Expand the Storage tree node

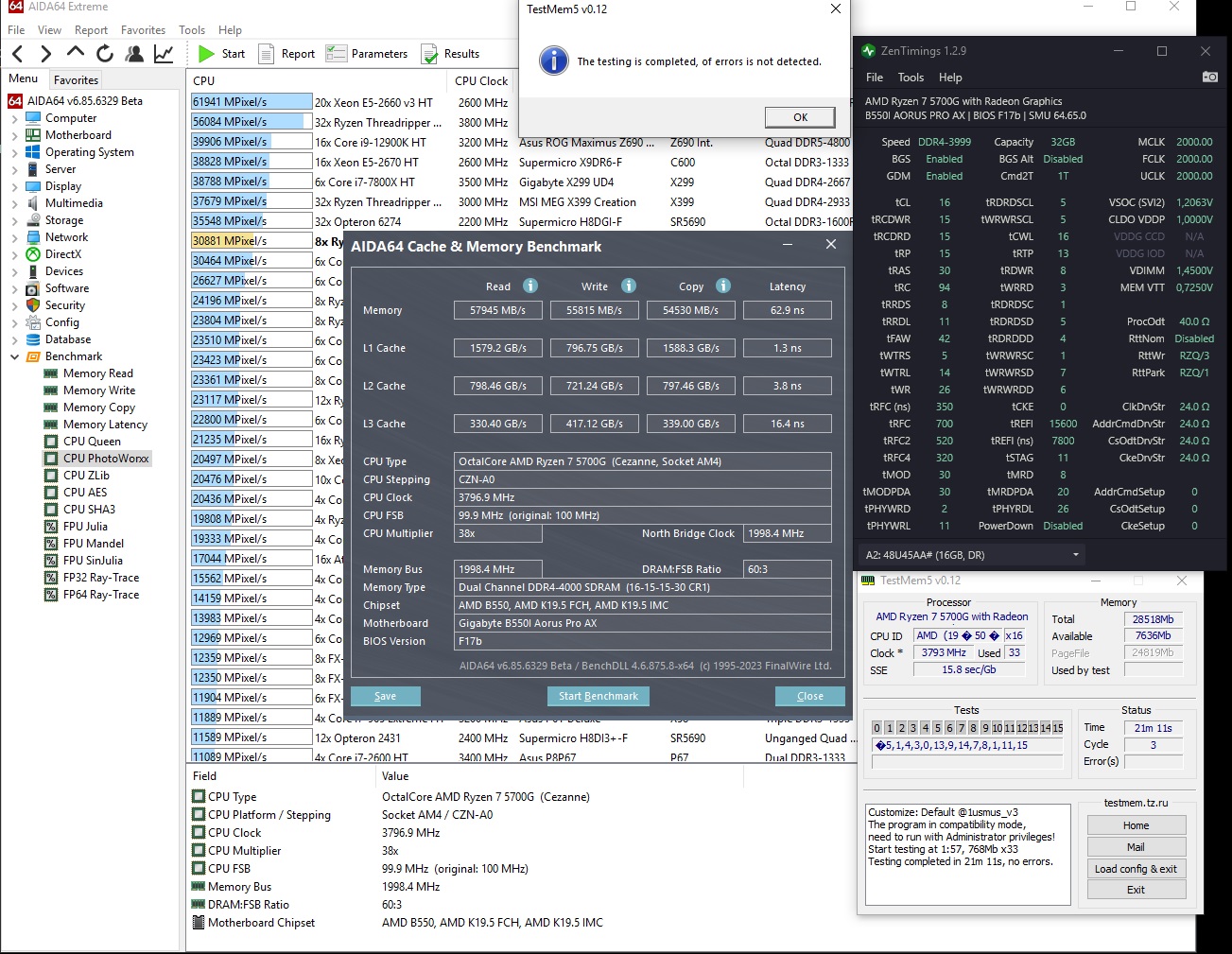click(x=14, y=221)
